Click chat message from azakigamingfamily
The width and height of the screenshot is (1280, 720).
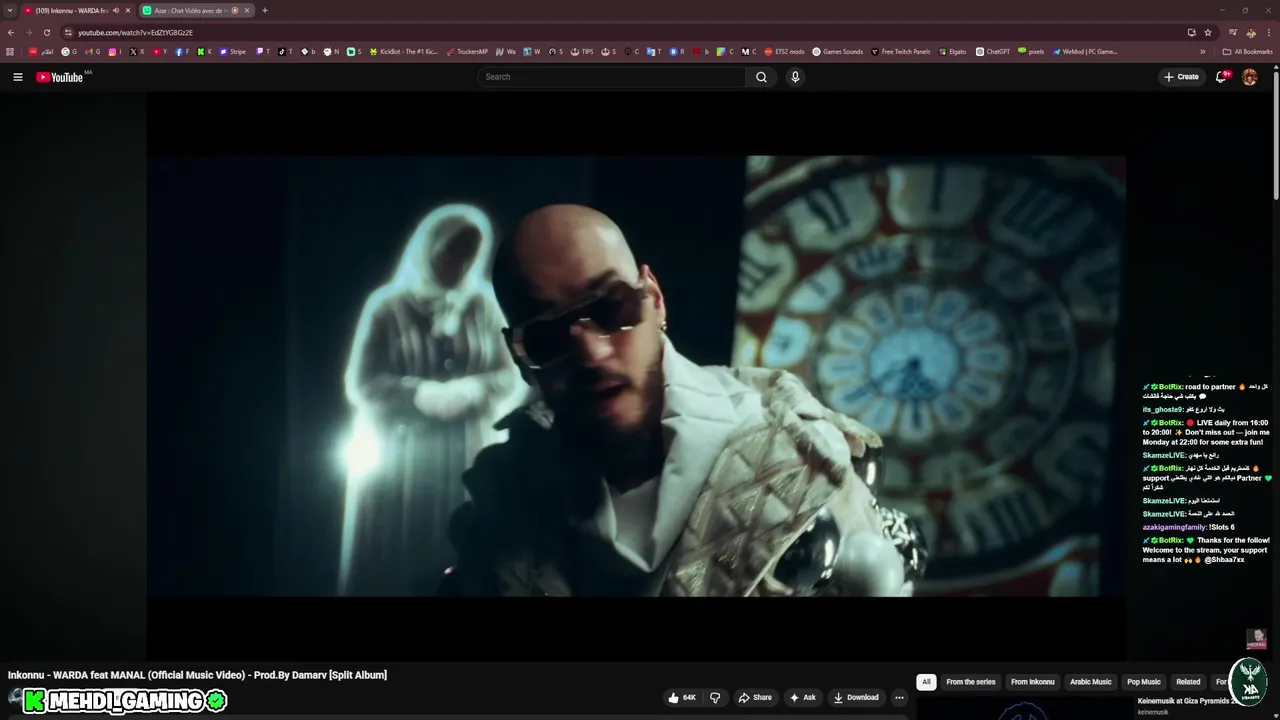pos(1189,527)
